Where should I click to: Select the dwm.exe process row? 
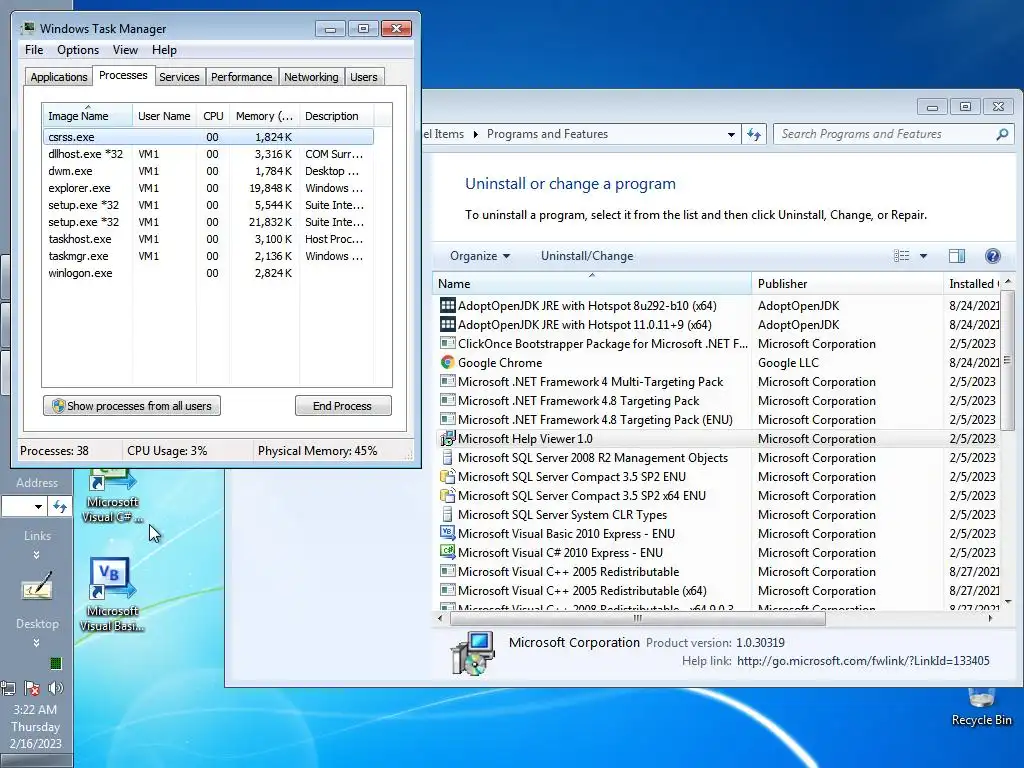click(208, 171)
